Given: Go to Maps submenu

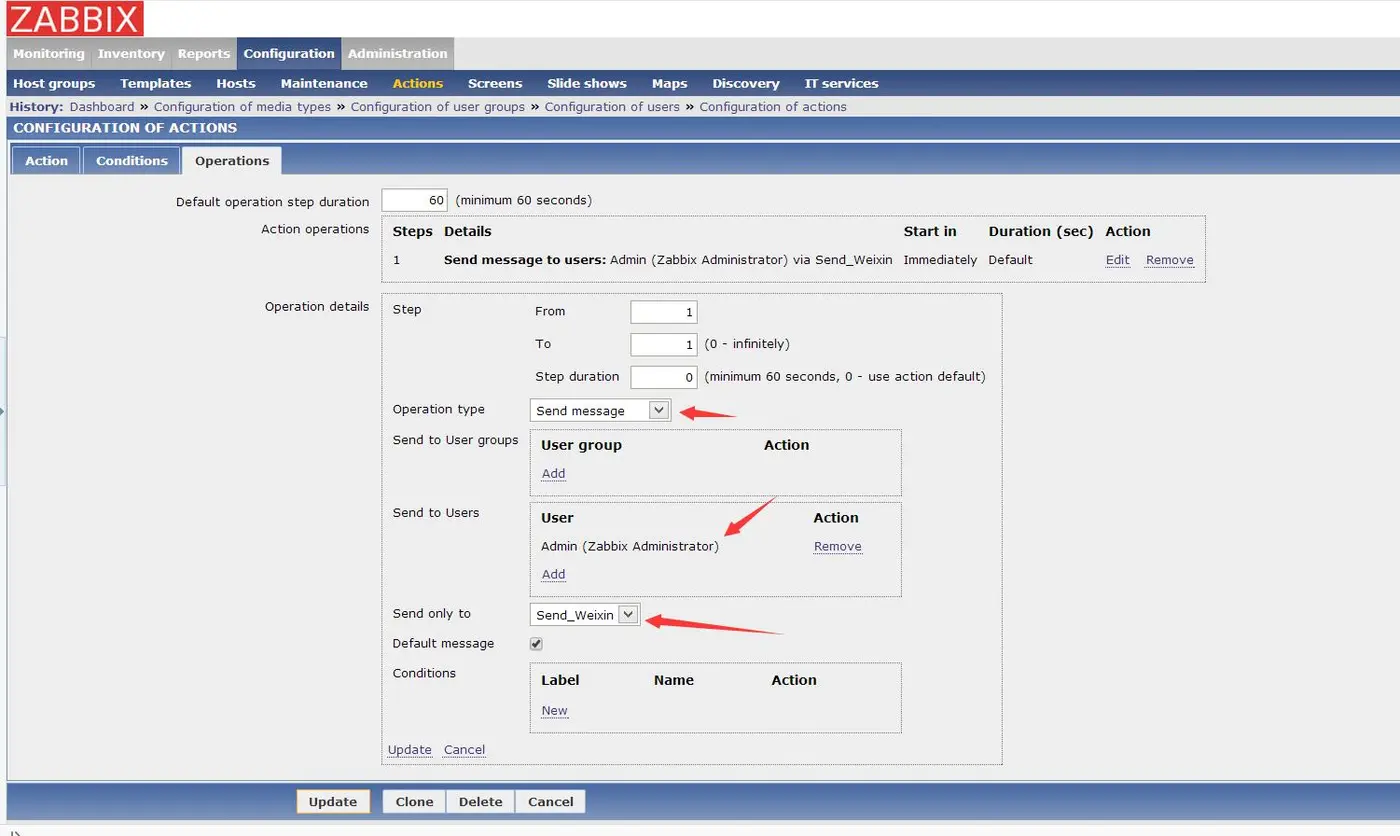Looking at the screenshot, I should (670, 83).
